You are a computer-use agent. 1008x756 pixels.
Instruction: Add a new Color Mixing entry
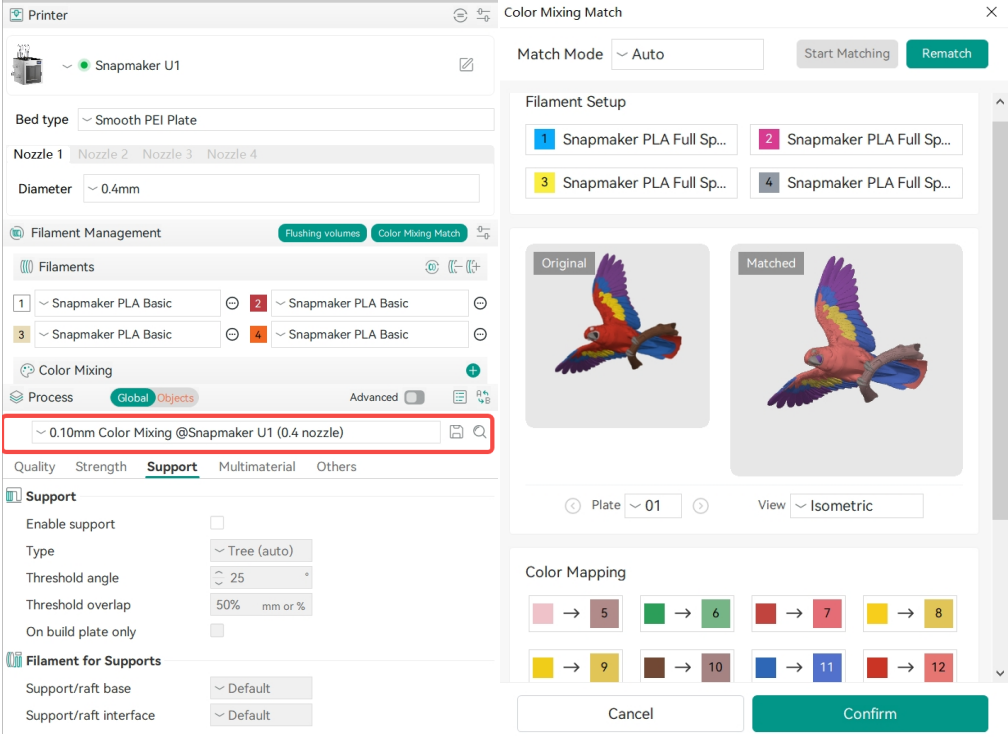(x=473, y=370)
